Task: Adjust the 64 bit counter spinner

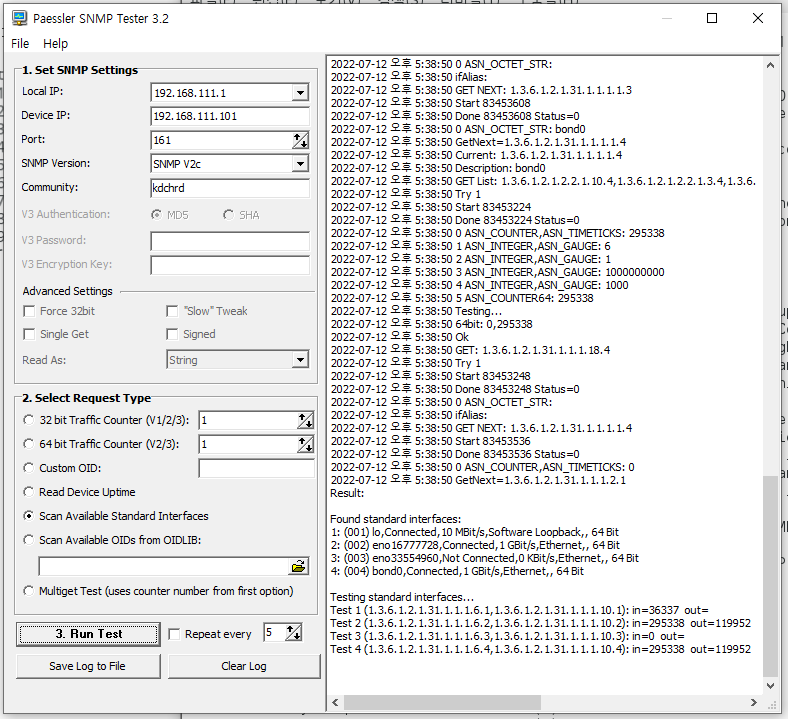Action: click(x=306, y=444)
